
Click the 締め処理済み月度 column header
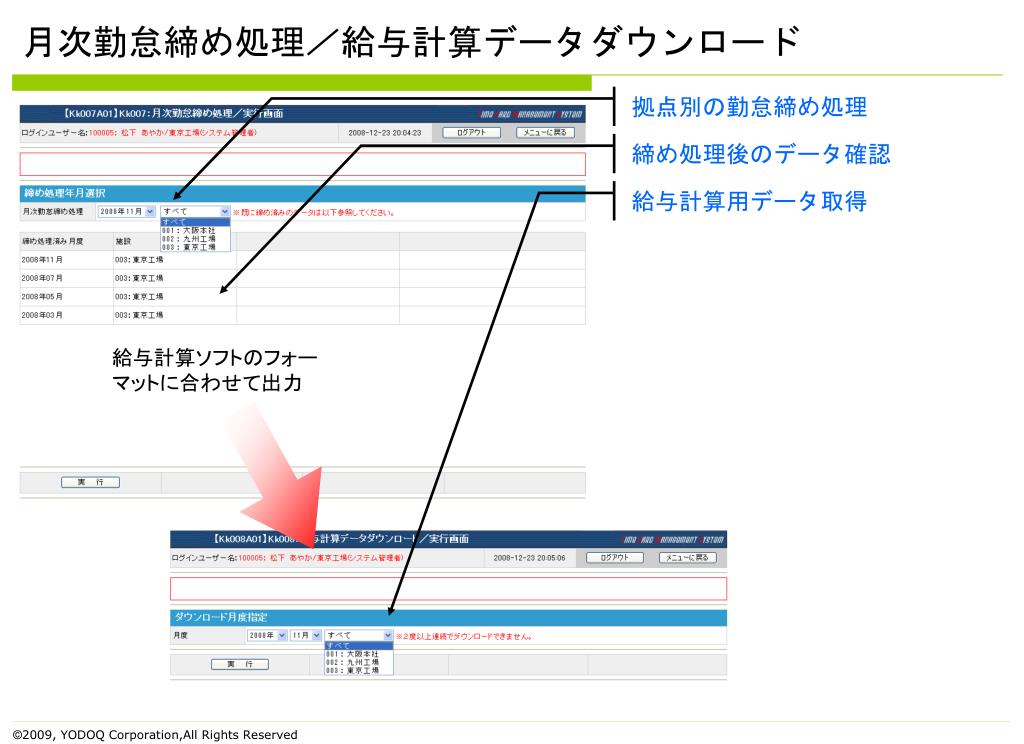[66, 242]
